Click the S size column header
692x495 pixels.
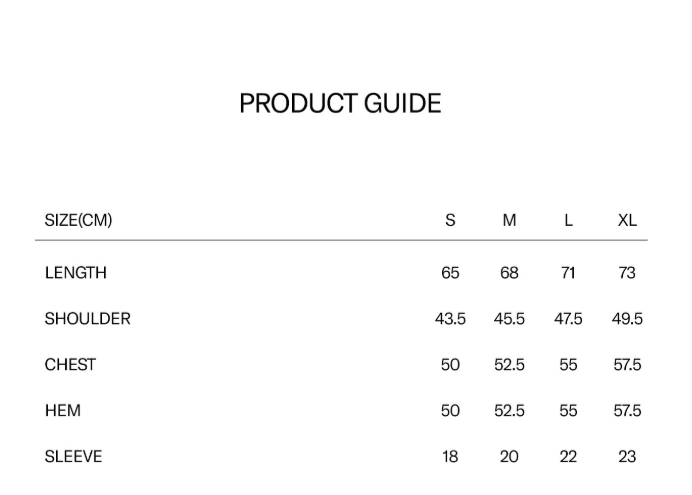(x=450, y=220)
